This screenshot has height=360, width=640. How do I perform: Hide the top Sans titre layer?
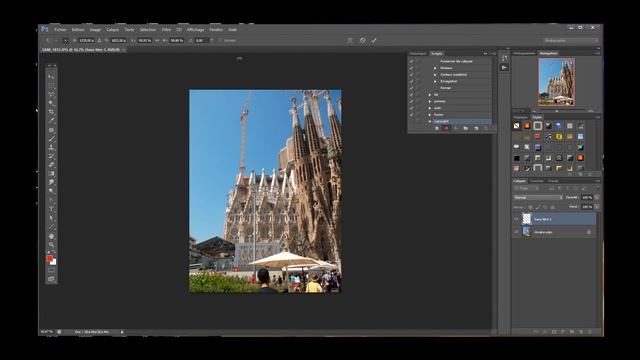point(516,219)
